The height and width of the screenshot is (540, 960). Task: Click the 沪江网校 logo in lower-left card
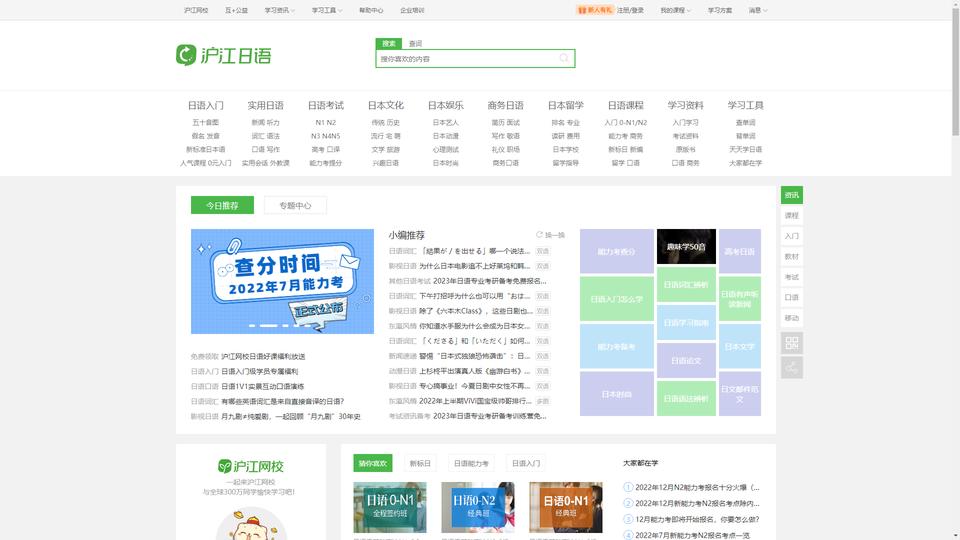point(250,466)
